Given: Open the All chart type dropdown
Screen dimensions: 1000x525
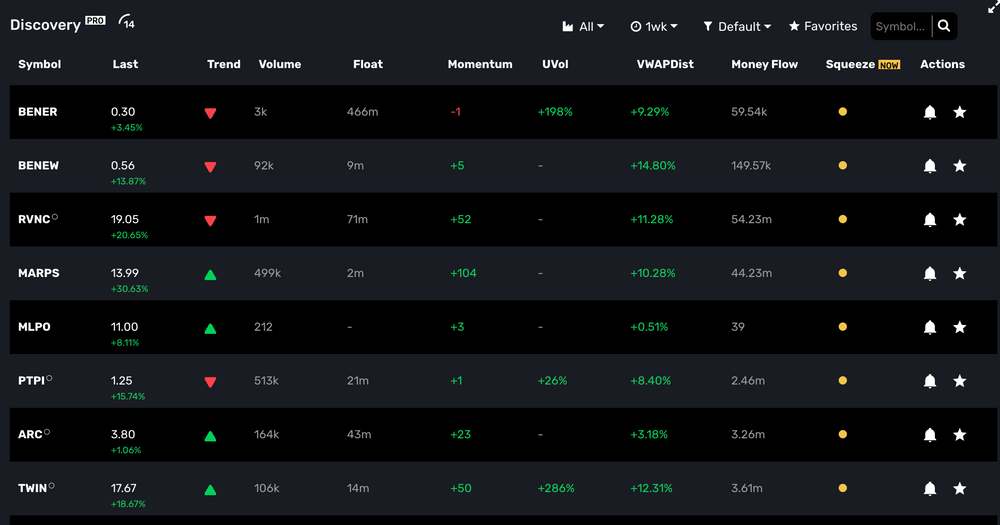Looking at the screenshot, I should pos(583,27).
